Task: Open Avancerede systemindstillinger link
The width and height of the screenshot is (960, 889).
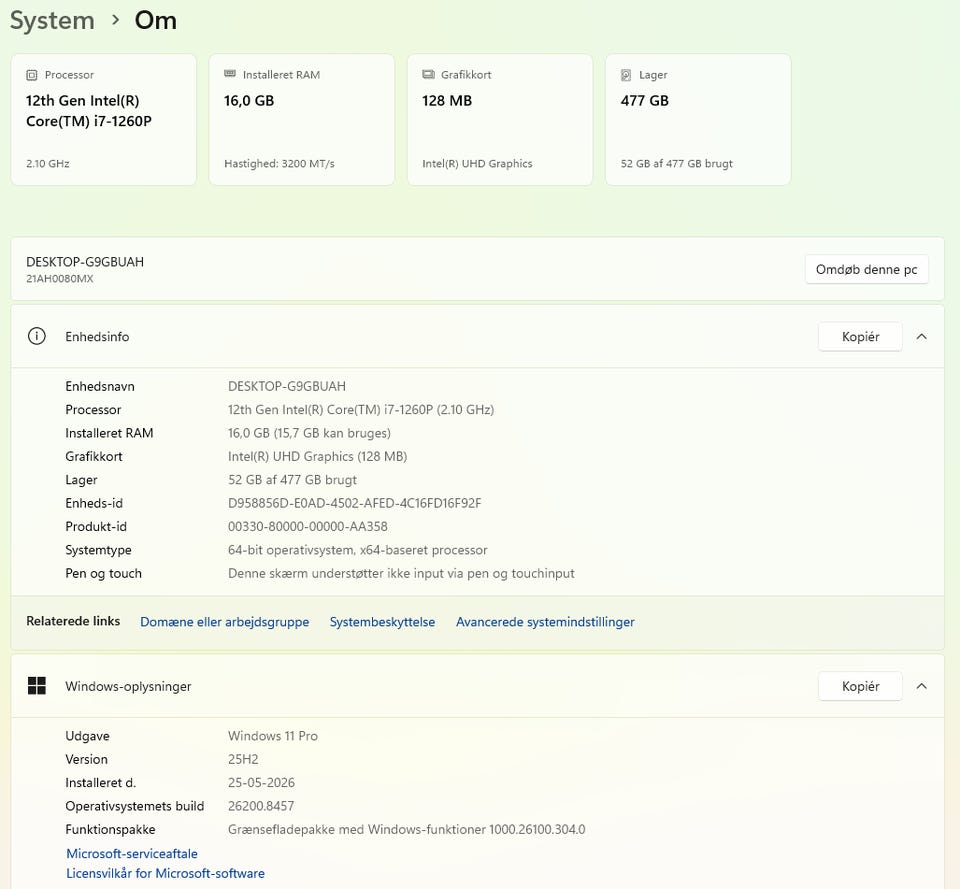Action: click(x=545, y=621)
